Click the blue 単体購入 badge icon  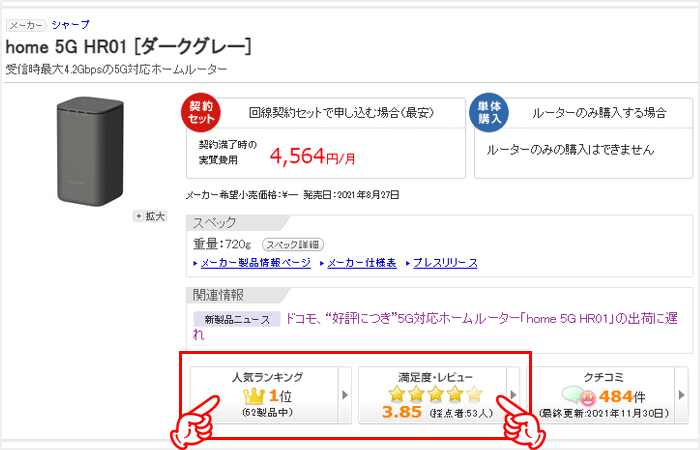[489, 113]
